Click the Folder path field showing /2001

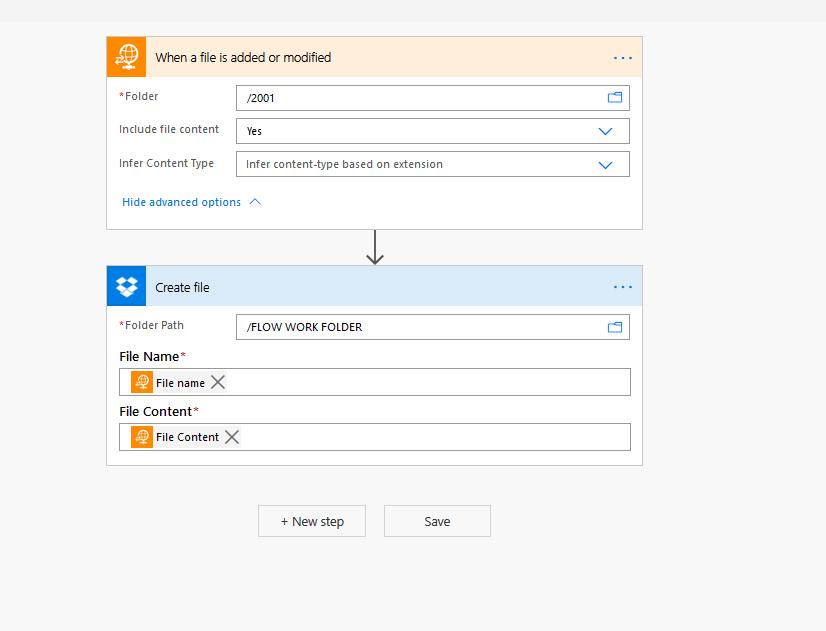(x=420, y=98)
